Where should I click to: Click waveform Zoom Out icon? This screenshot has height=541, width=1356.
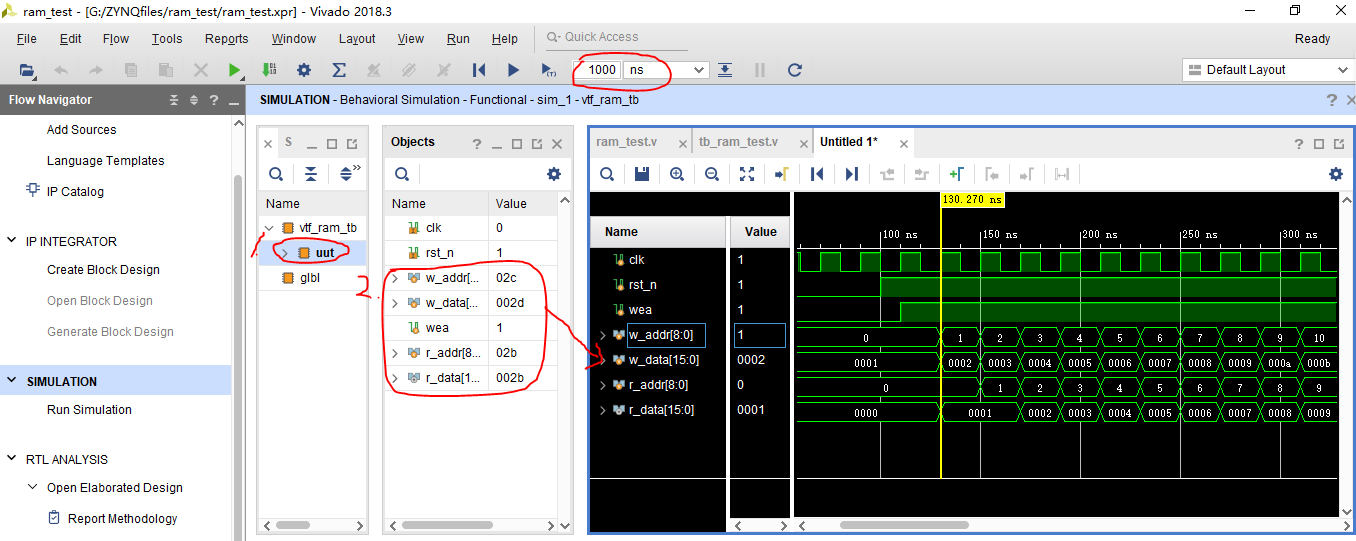click(x=712, y=174)
